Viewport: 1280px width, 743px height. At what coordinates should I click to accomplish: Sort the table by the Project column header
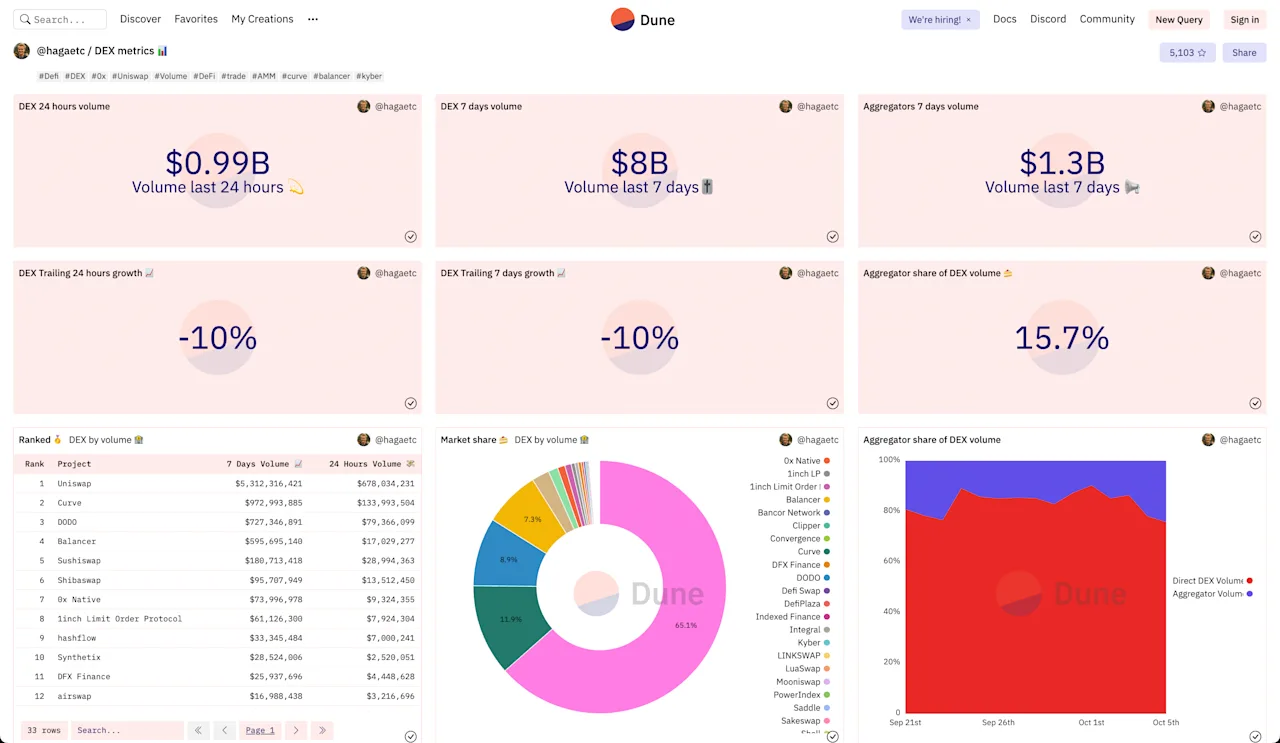pyautogui.click(x=74, y=464)
